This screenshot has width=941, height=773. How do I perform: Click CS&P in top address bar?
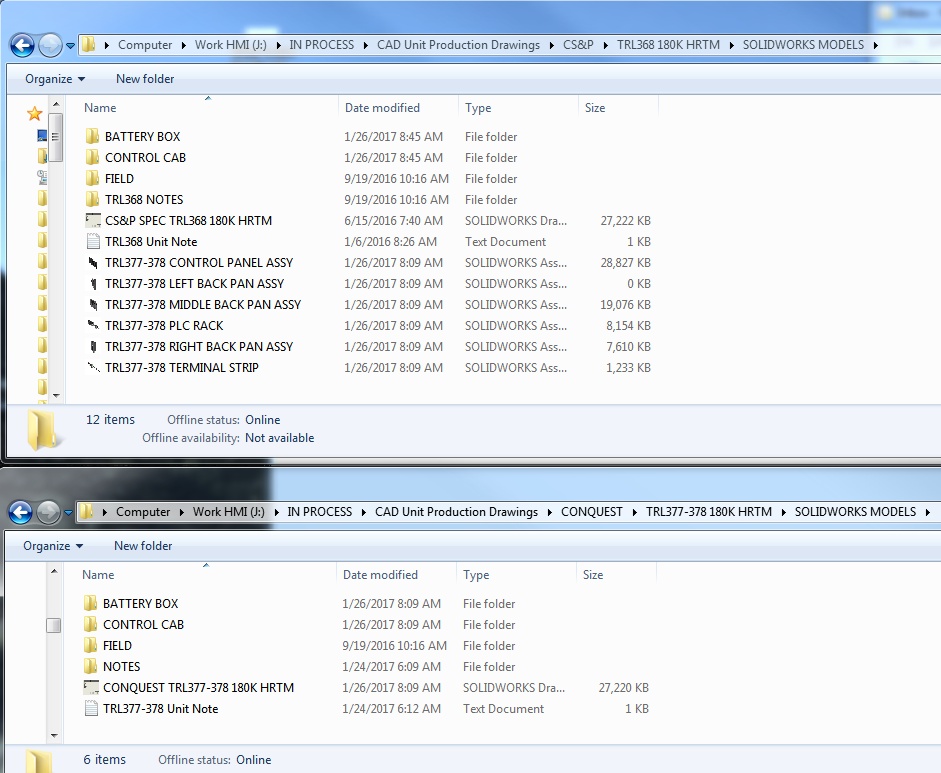[x=578, y=45]
